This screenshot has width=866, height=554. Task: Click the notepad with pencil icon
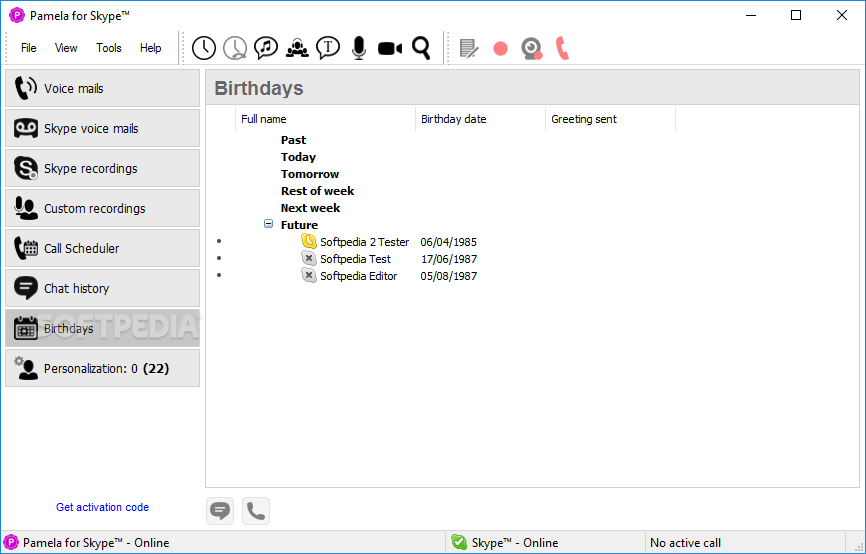click(469, 49)
